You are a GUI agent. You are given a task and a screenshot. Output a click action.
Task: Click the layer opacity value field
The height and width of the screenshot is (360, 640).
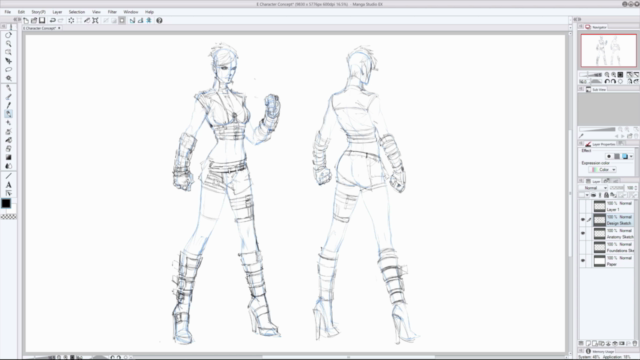pyautogui.click(x=630, y=188)
